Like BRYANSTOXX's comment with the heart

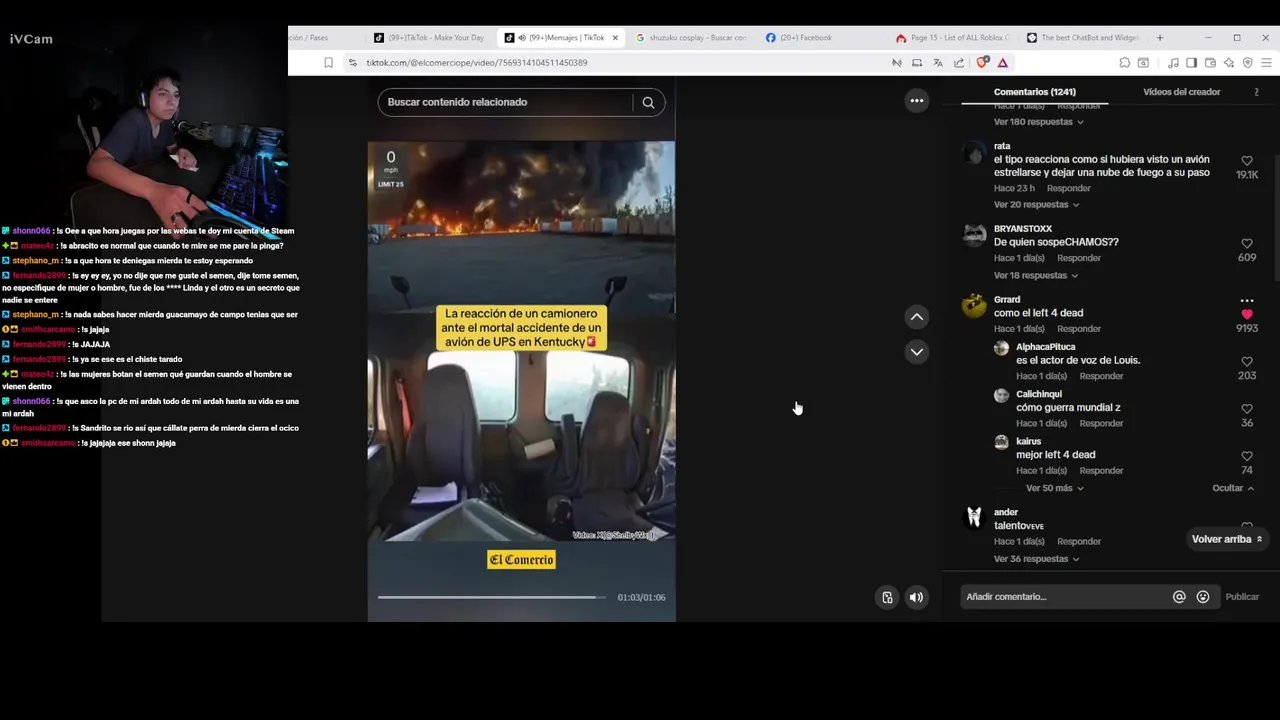[x=1246, y=243]
